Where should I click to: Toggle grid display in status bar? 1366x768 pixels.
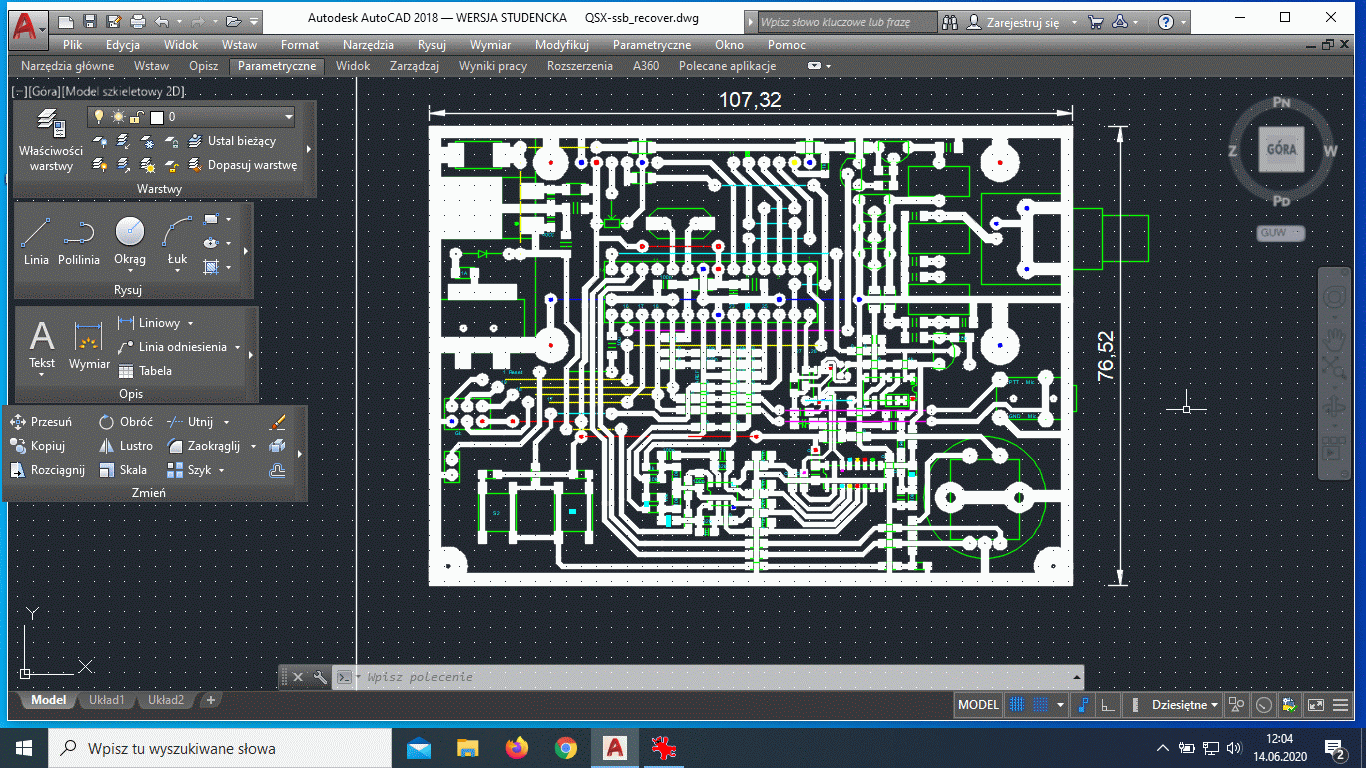coord(1017,705)
